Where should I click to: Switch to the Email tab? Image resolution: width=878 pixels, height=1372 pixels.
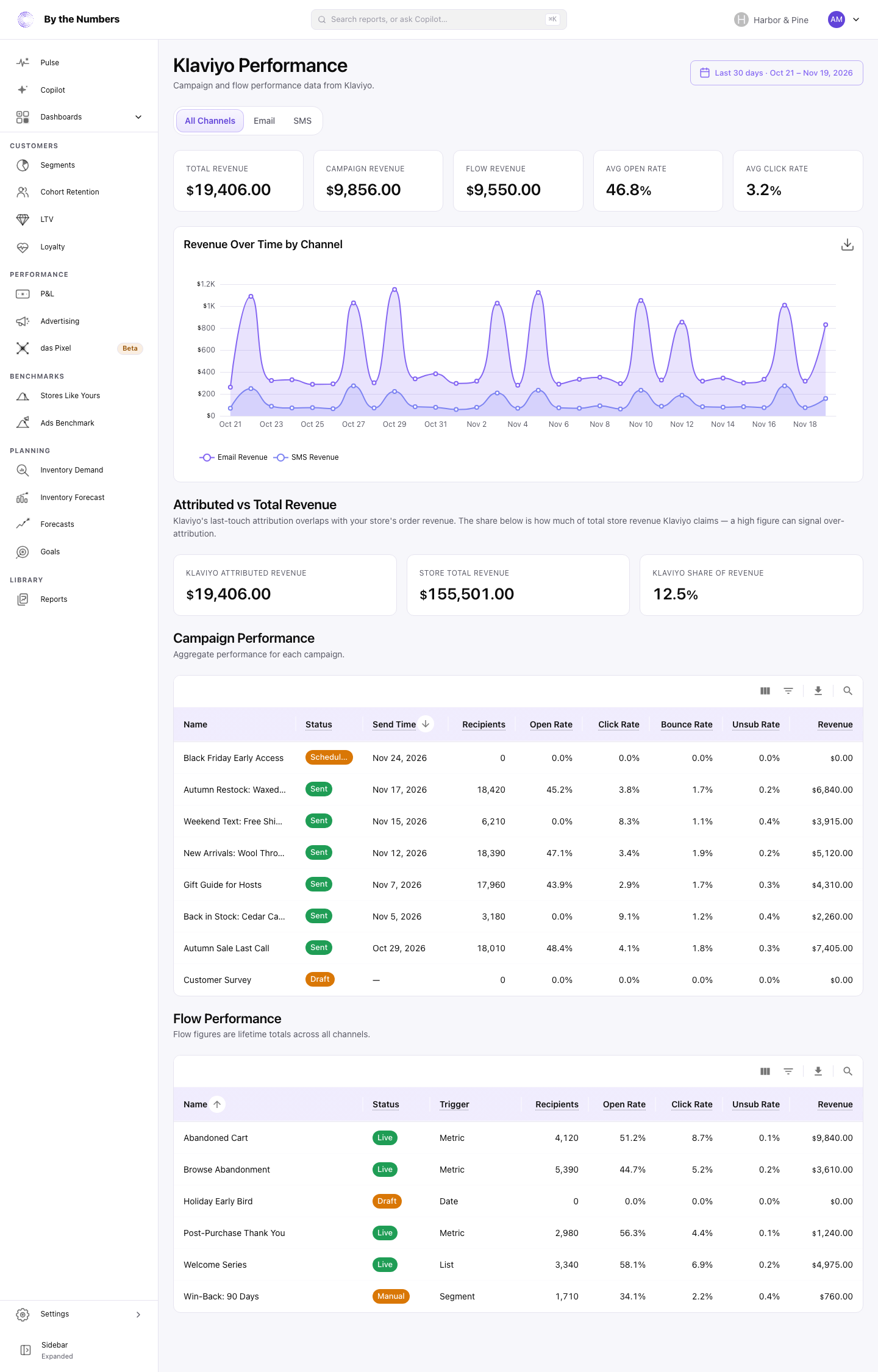[264, 121]
